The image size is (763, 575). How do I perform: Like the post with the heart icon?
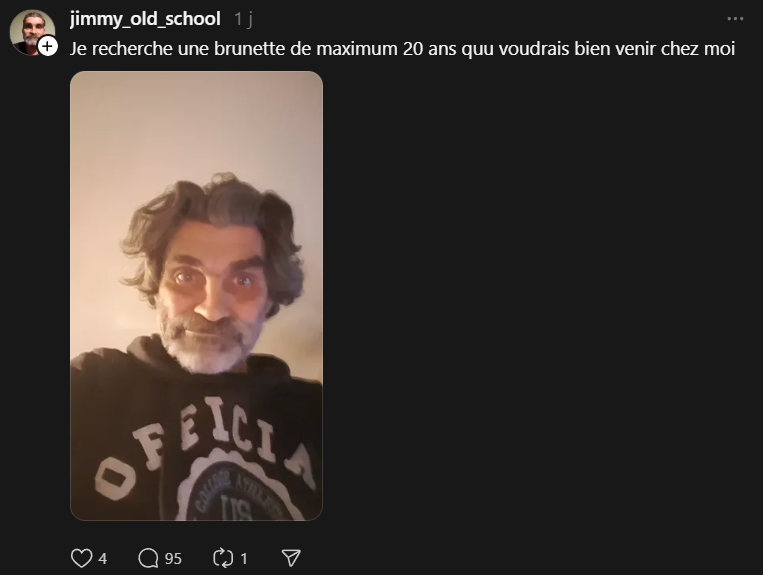pos(81,558)
